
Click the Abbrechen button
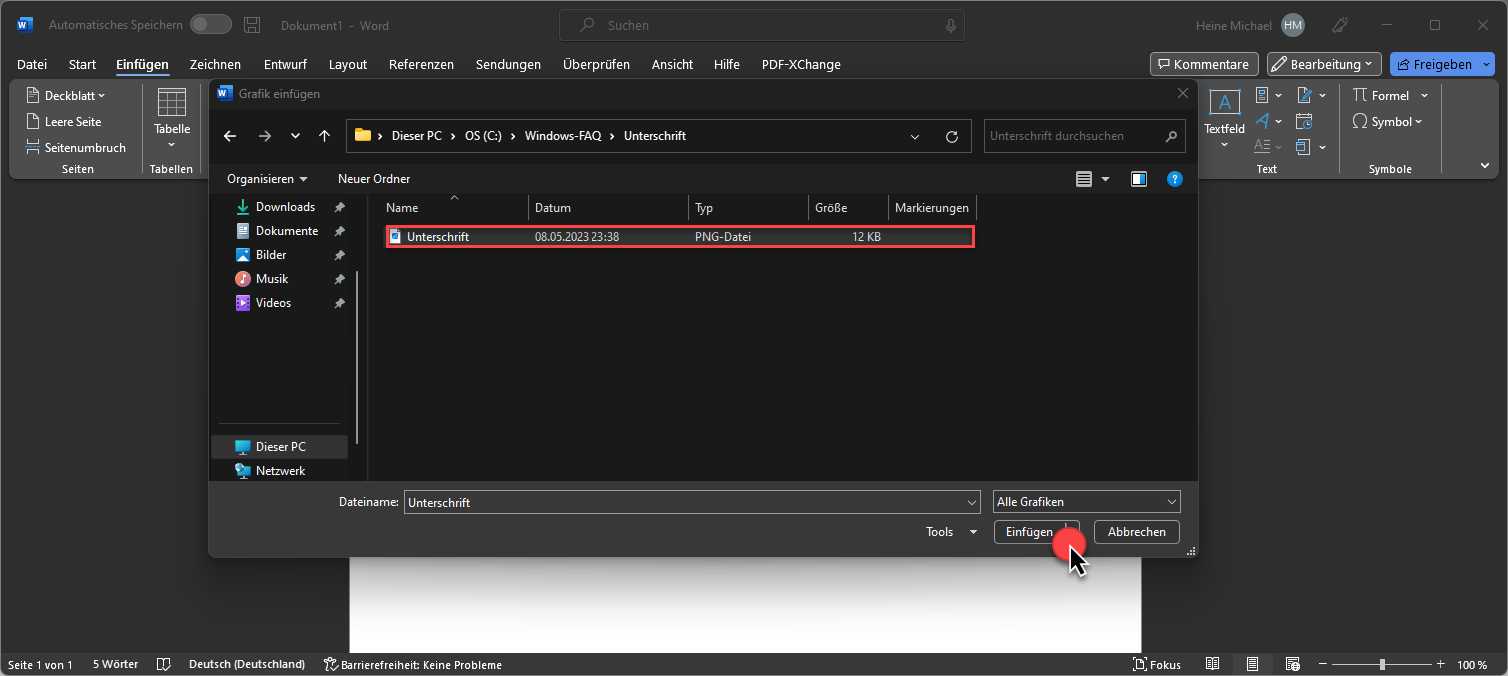pos(1137,532)
